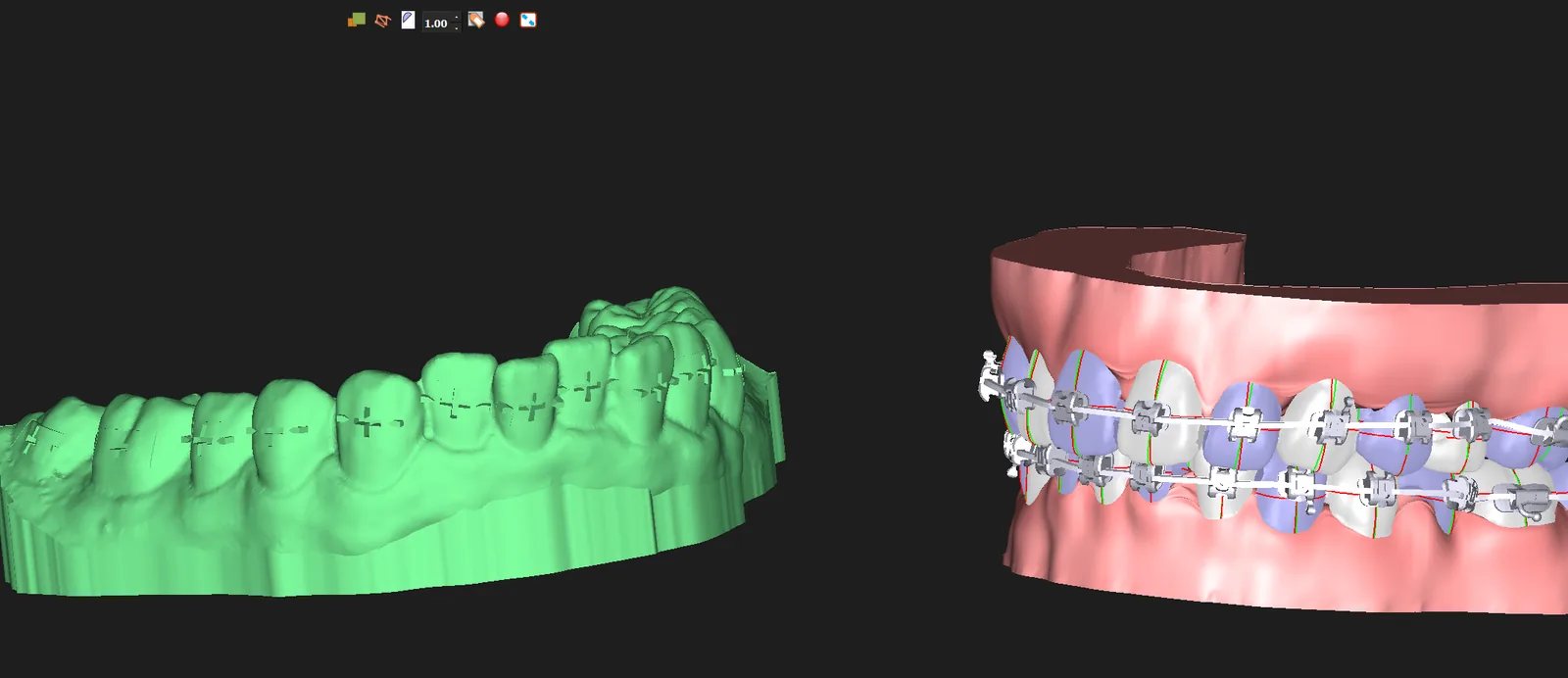Click the orange wireframe shape icon

pyautogui.click(x=382, y=20)
